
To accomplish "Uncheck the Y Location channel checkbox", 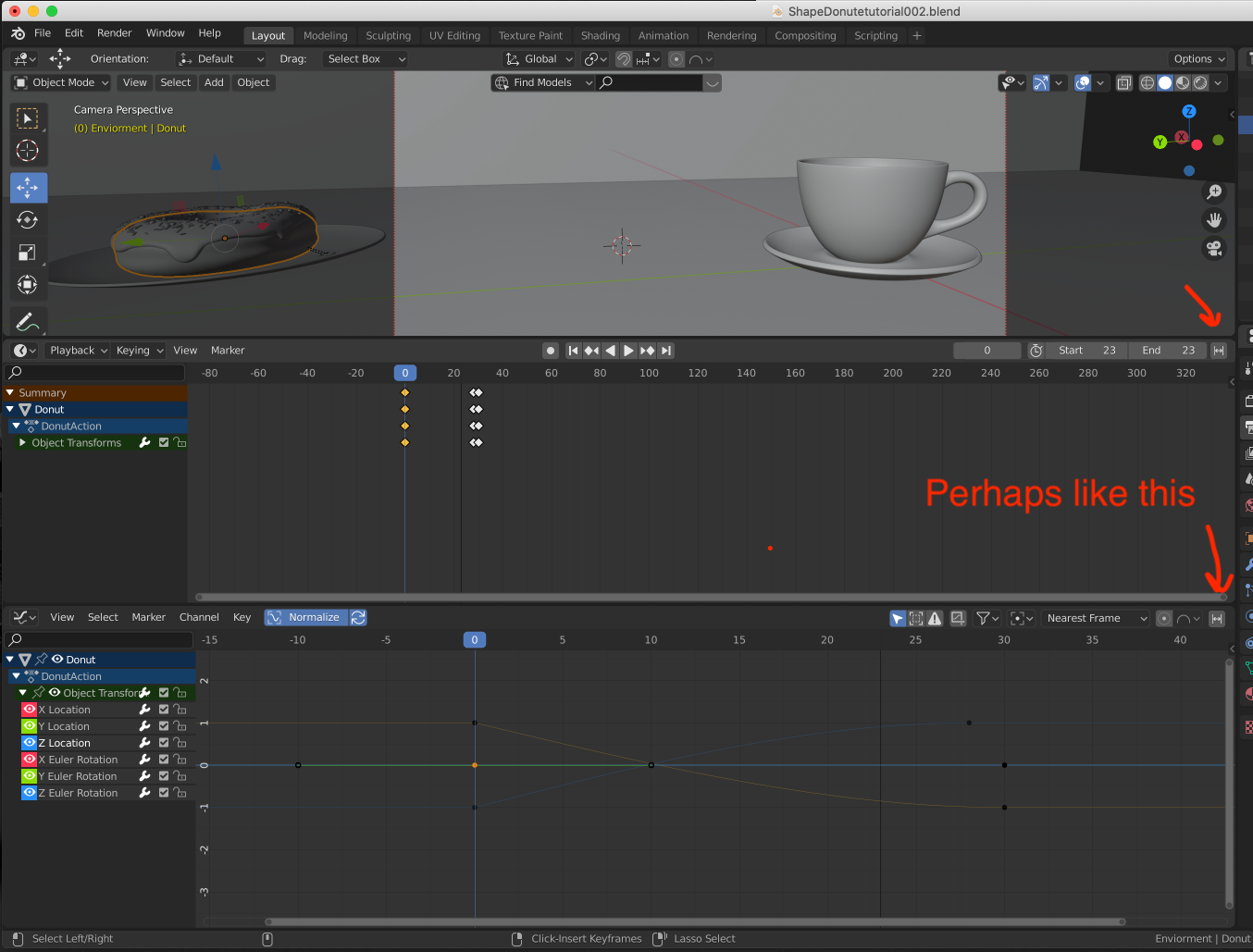I will (x=164, y=726).
